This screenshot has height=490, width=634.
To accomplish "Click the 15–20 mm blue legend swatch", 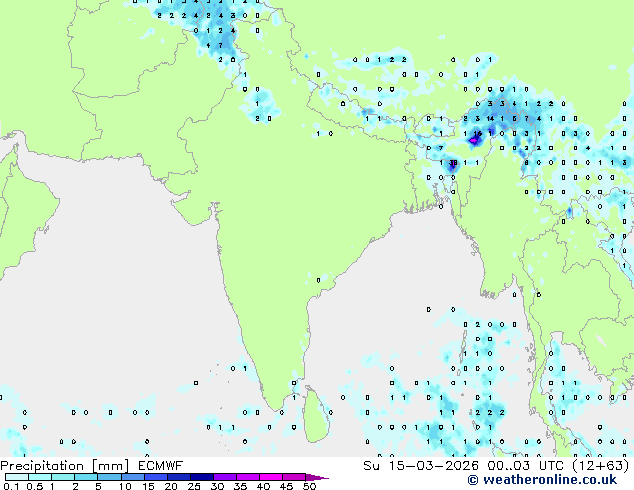I will tap(155, 477).
